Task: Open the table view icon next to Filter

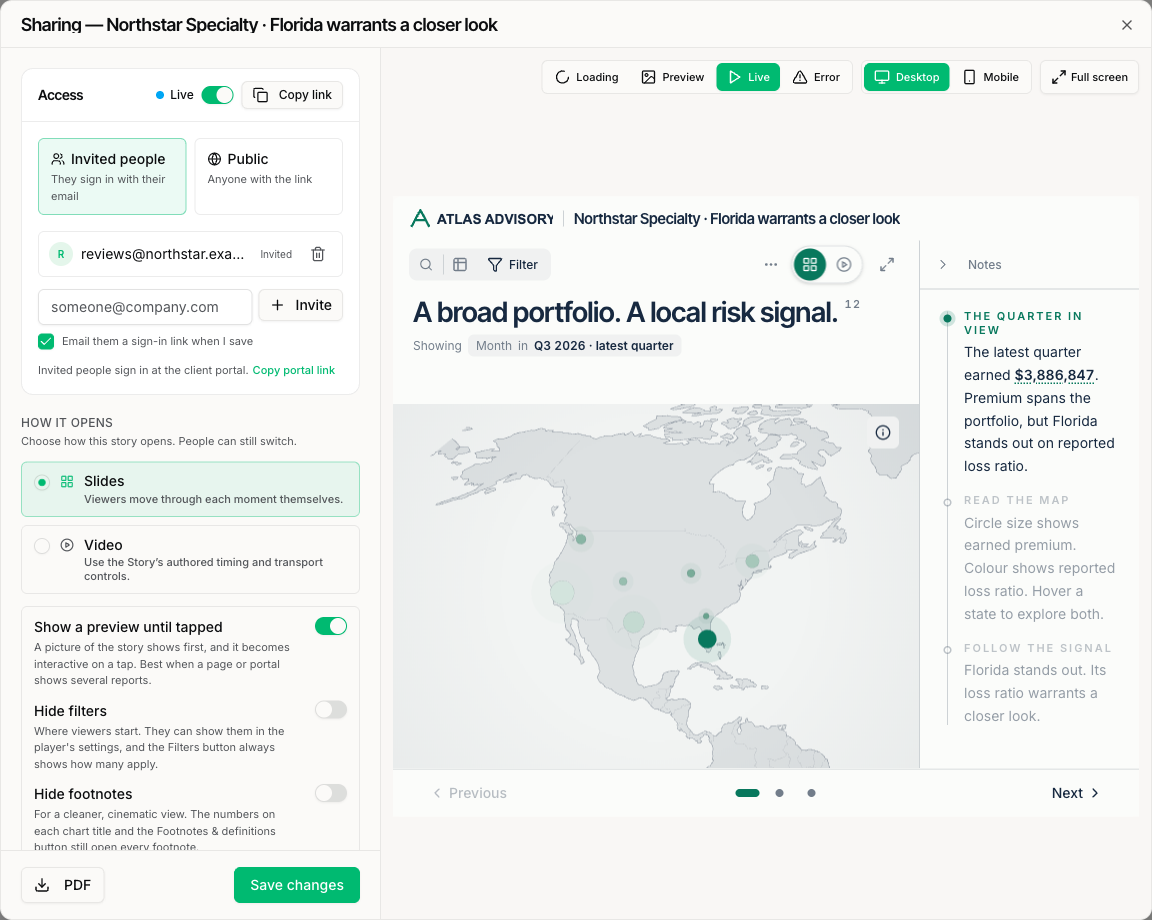Action: click(460, 265)
